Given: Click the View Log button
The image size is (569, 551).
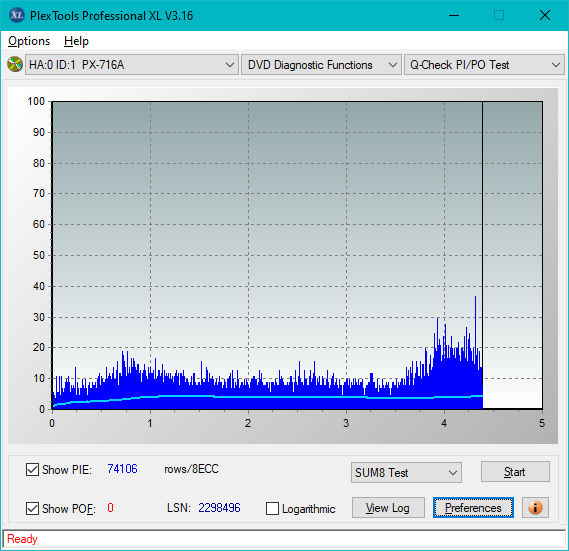Looking at the screenshot, I should (x=388, y=507).
